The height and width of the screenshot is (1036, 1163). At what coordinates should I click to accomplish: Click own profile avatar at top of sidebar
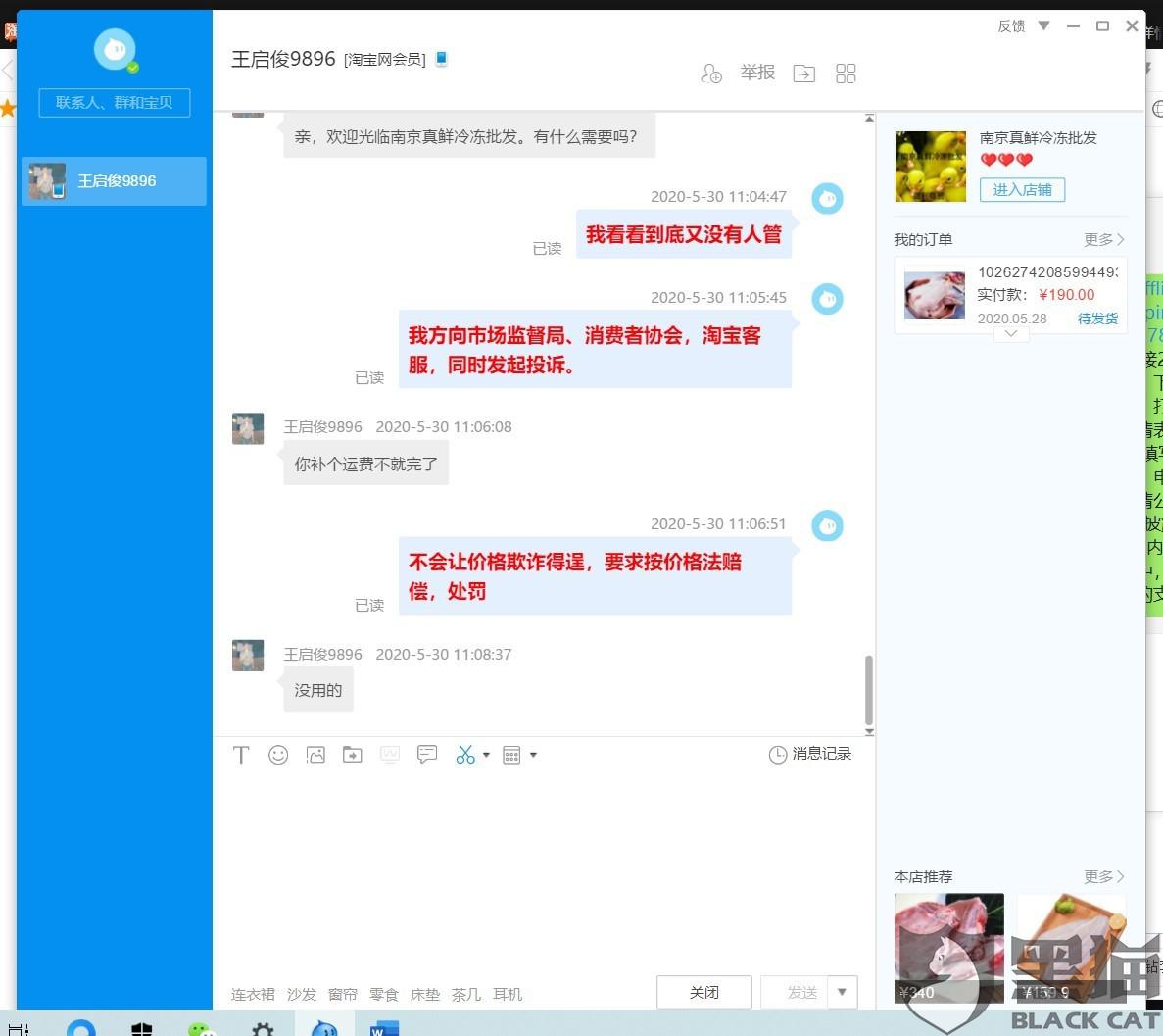tap(115, 49)
